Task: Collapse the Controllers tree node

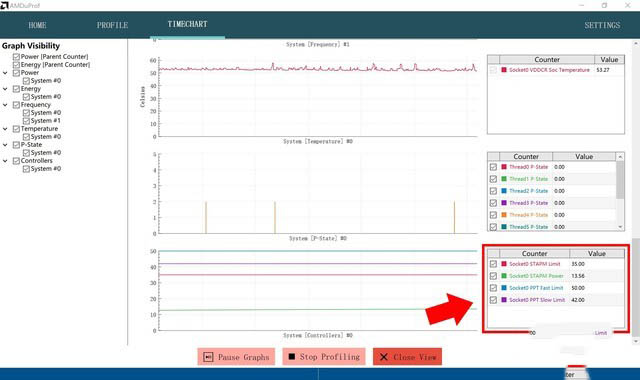Action: [5, 161]
